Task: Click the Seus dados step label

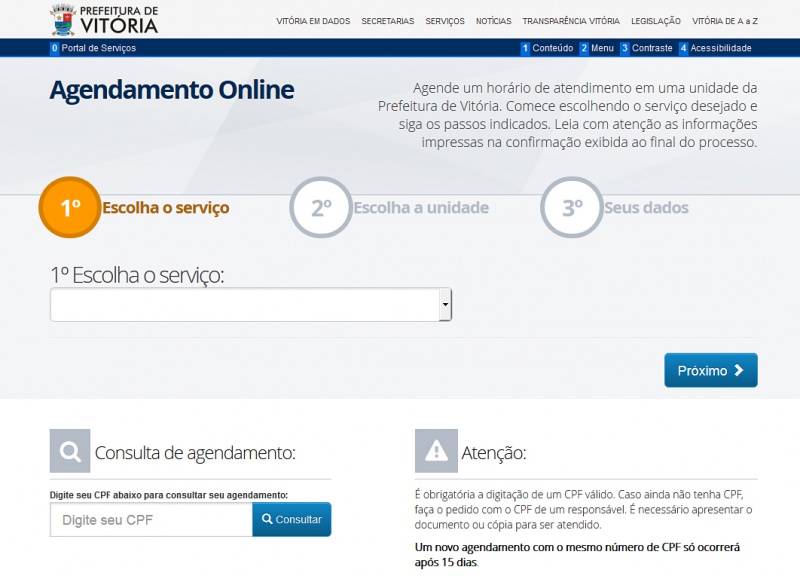Action: click(646, 208)
